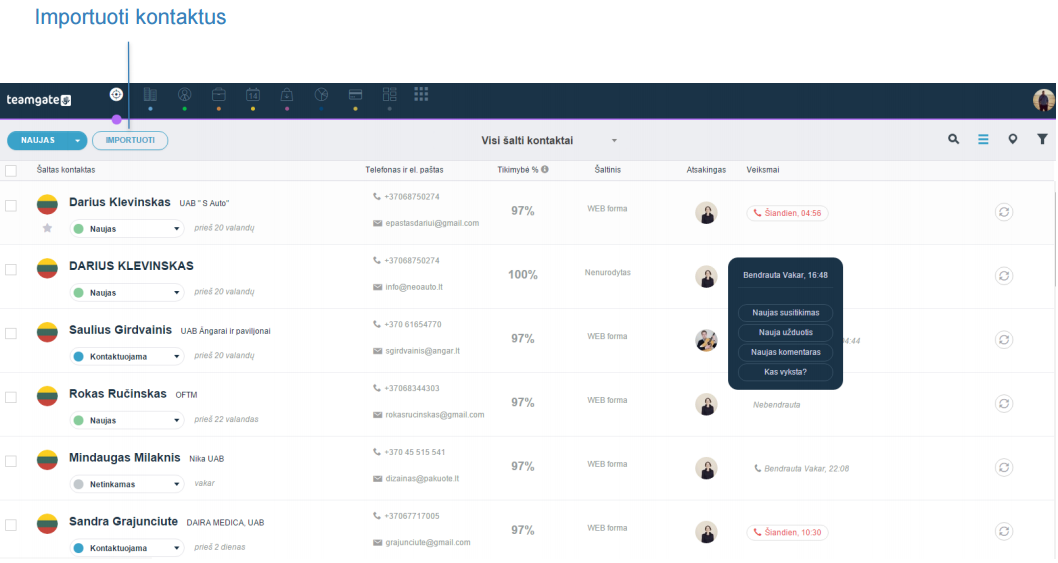
Task: Open the filter funnel icon
Action: 1042,139
